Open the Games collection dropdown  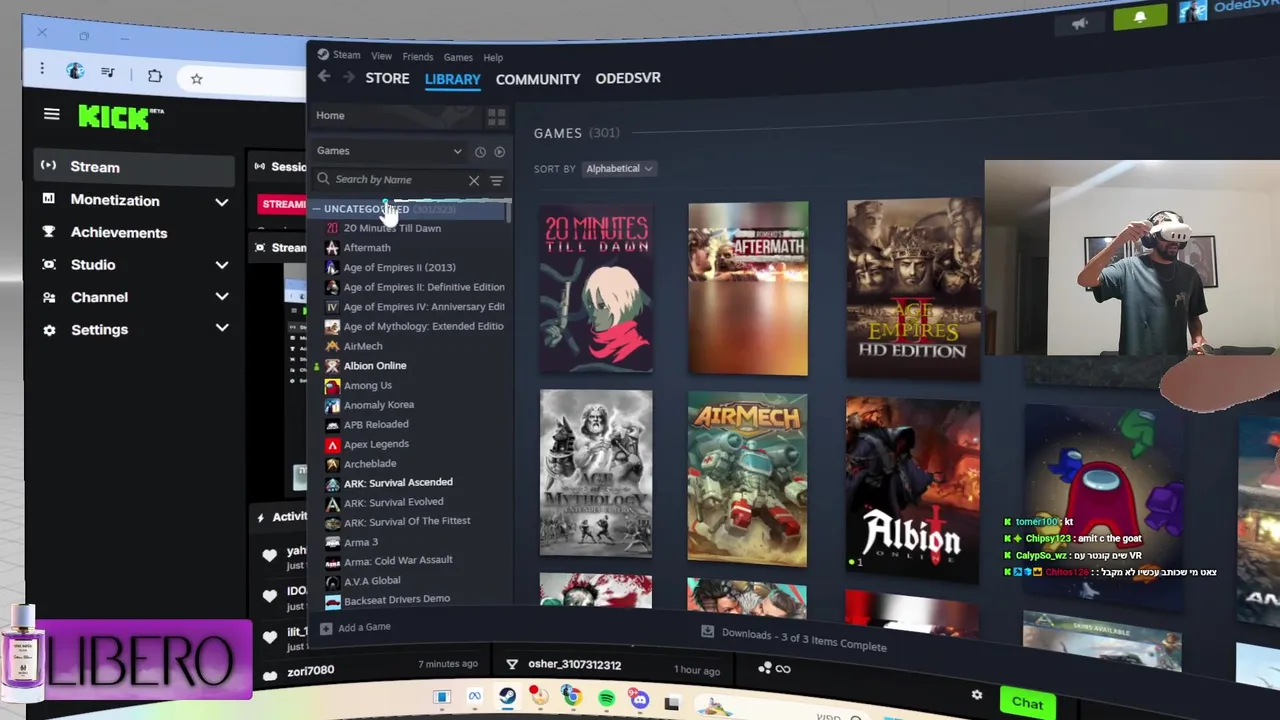click(390, 151)
